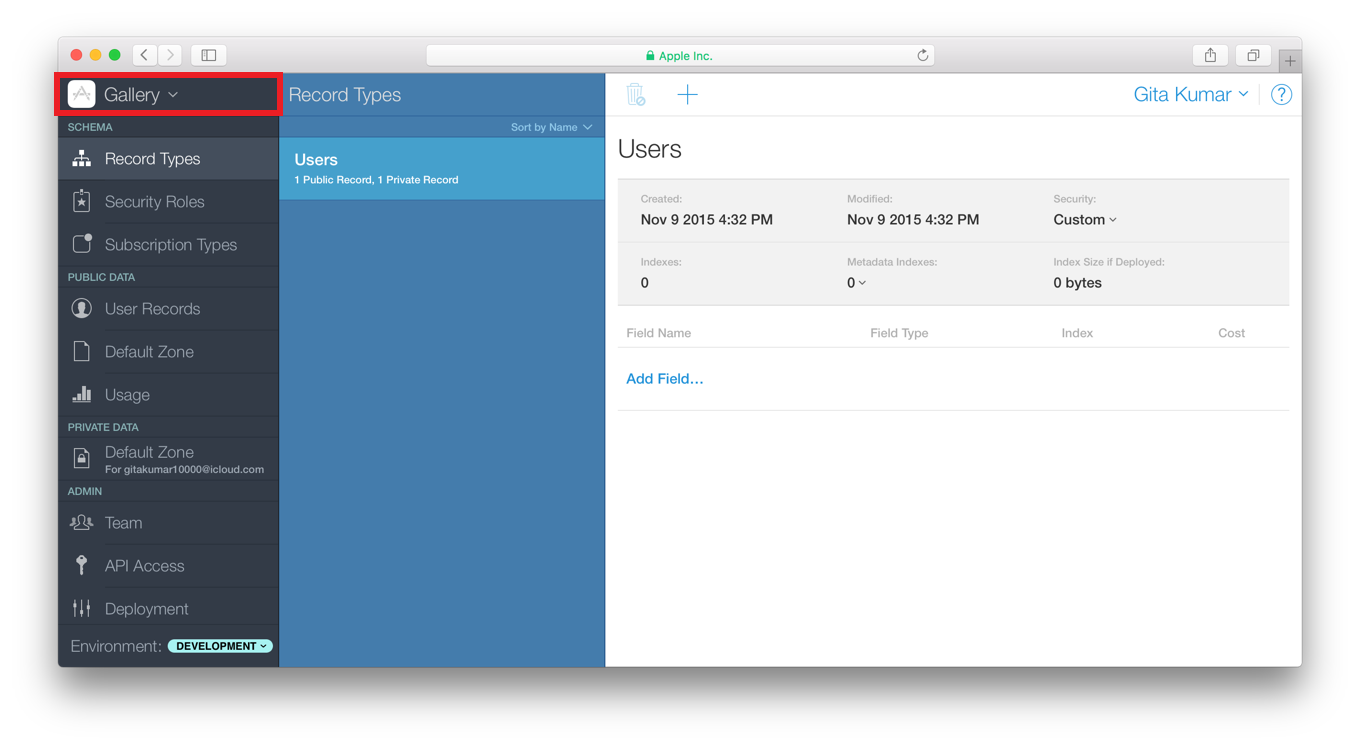
Task: Select the Record Types icon in sidebar
Action: pos(81,158)
